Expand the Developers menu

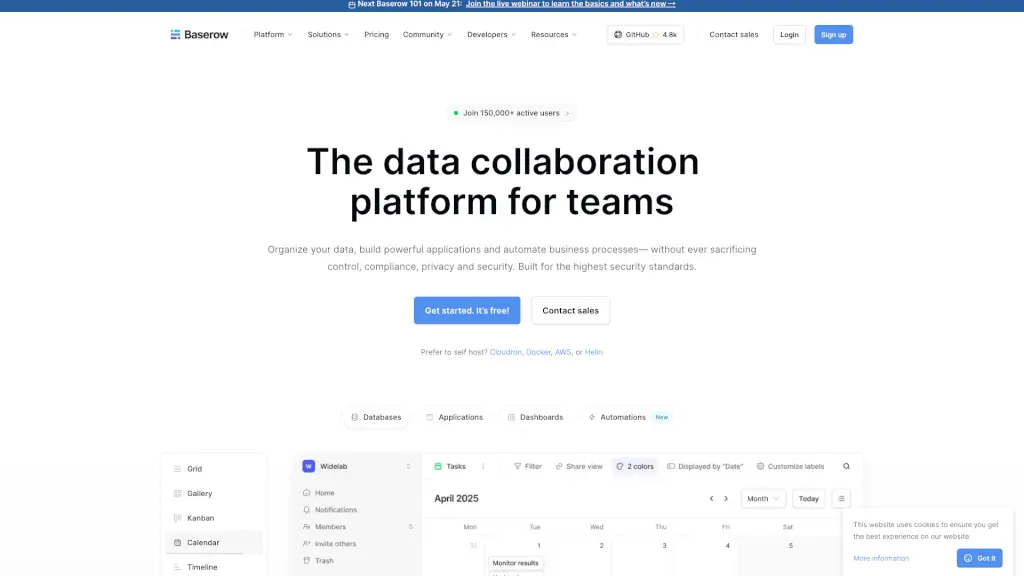(491, 35)
